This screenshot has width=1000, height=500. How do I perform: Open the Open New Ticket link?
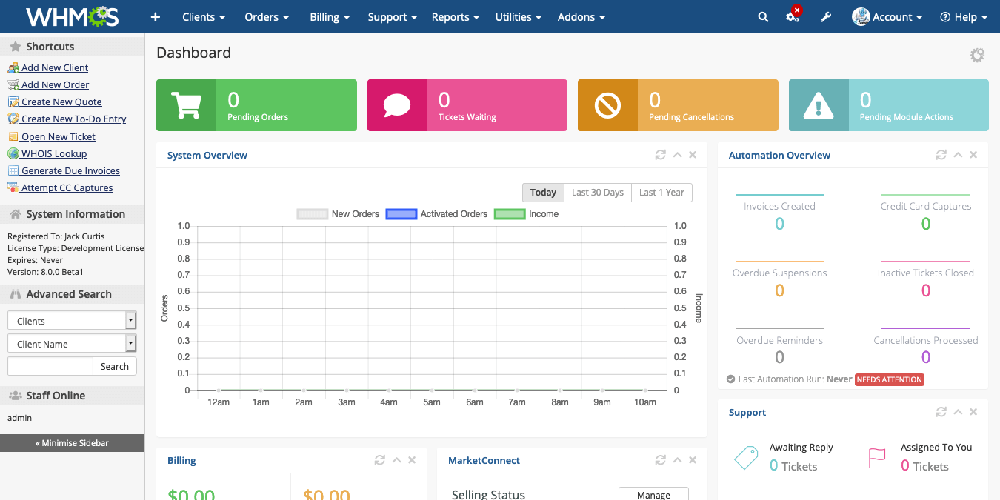[58, 136]
